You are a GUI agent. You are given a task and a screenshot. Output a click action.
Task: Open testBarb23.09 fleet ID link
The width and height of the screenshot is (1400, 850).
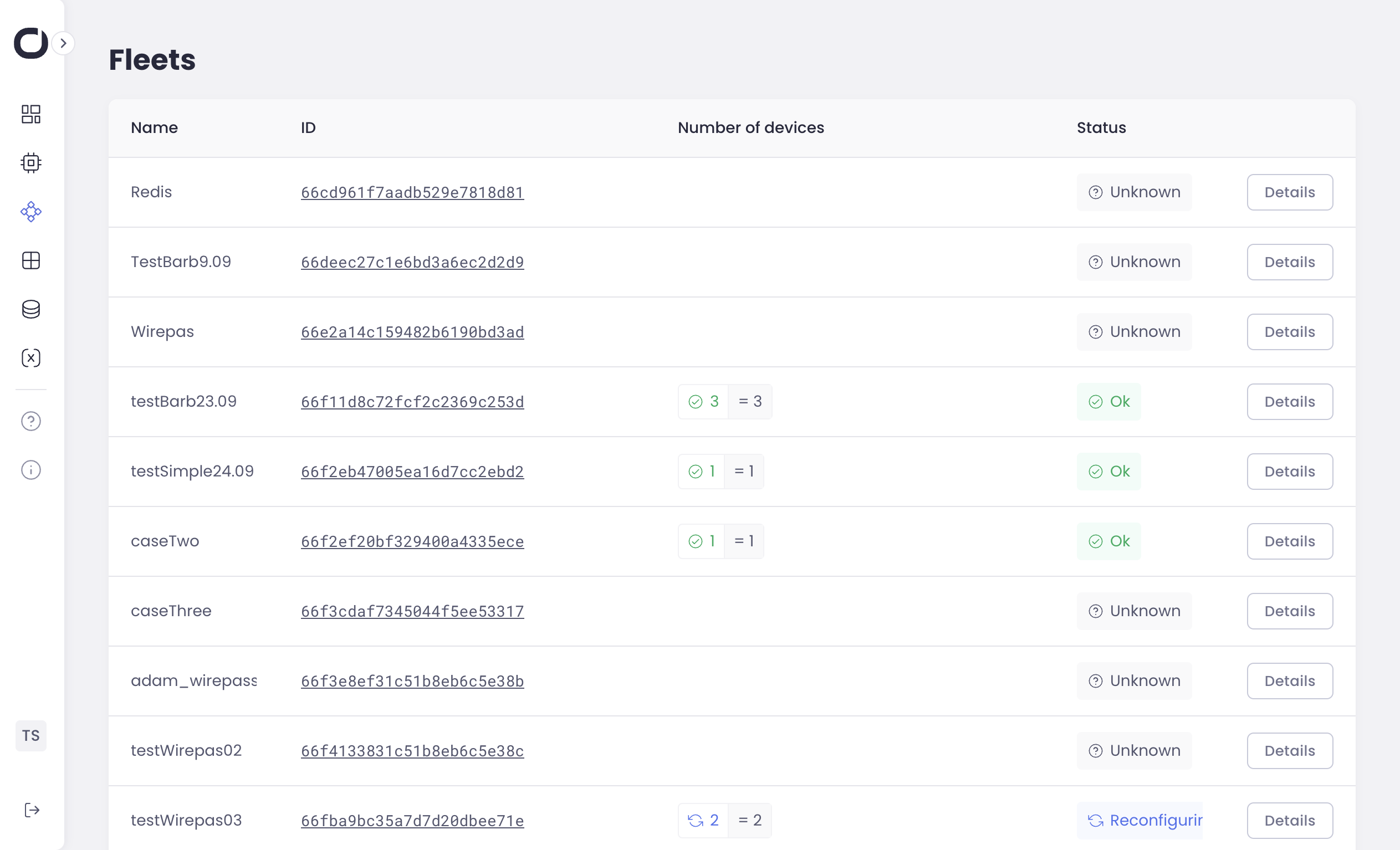(x=412, y=402)
